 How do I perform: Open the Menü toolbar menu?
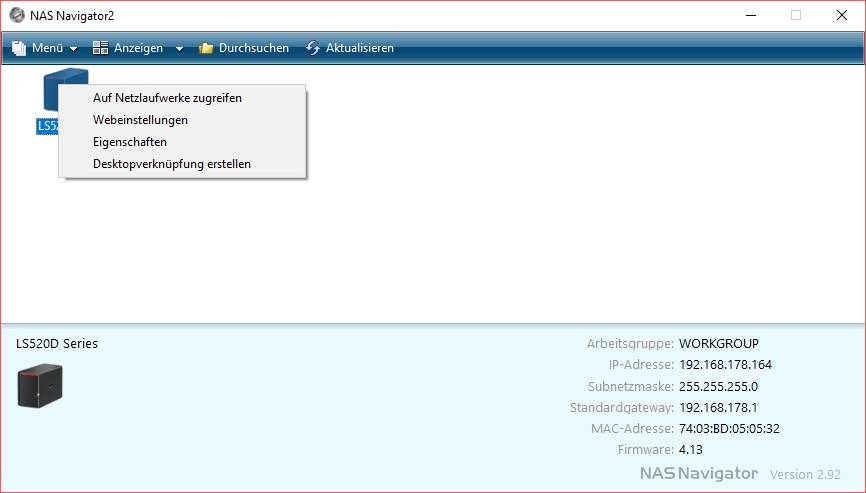pos(47,48)
